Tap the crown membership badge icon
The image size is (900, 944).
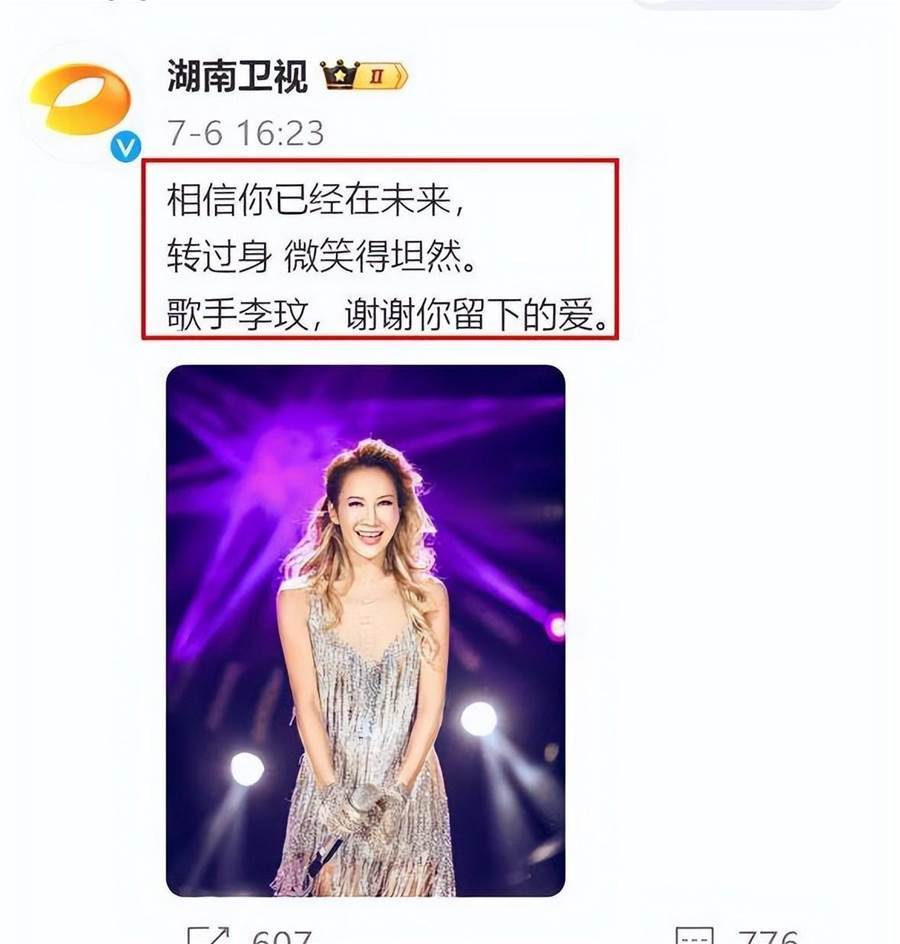(x=340, y=75)
